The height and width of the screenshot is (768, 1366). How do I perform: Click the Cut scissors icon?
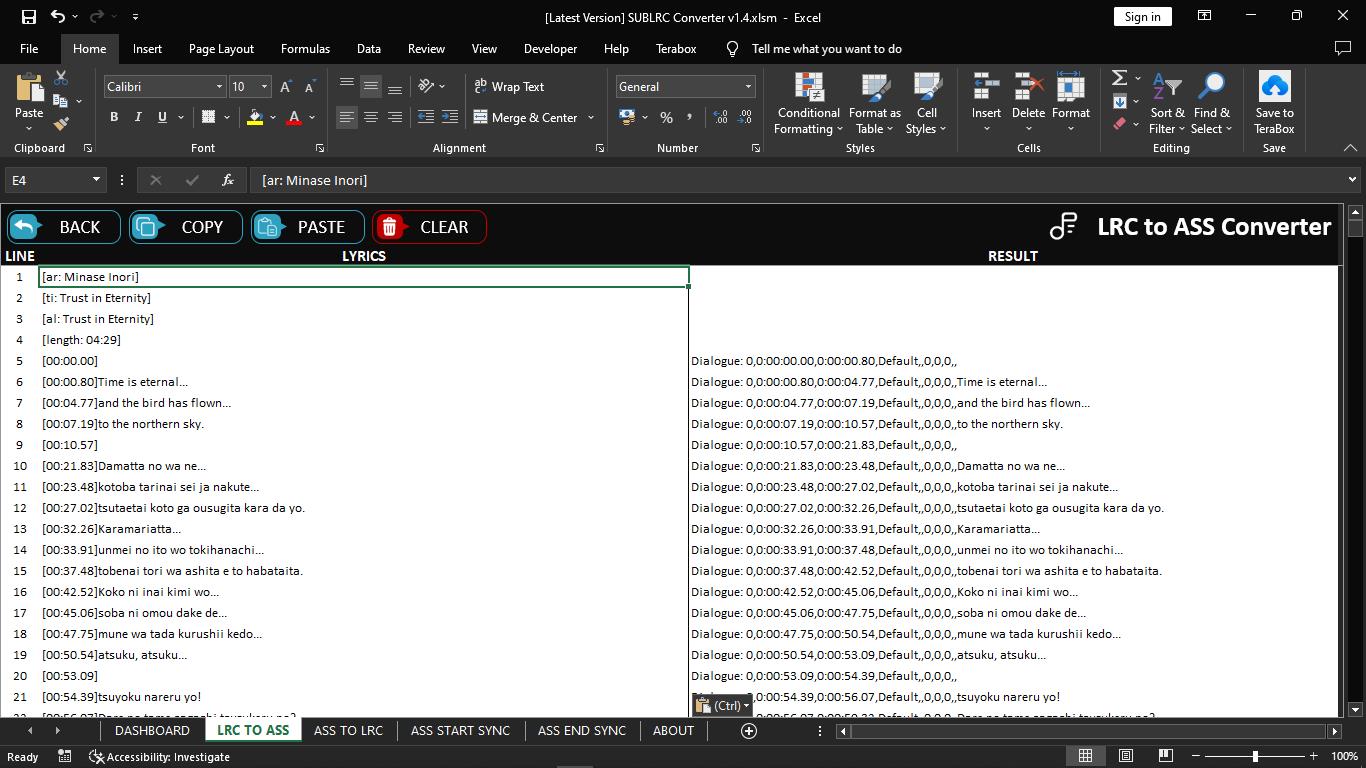[61, 78]
